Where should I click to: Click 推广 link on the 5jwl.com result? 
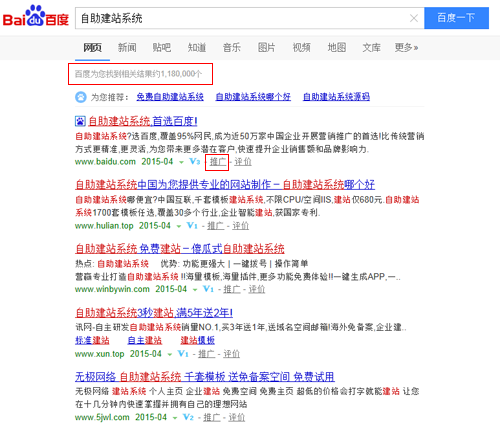[212, 417]
